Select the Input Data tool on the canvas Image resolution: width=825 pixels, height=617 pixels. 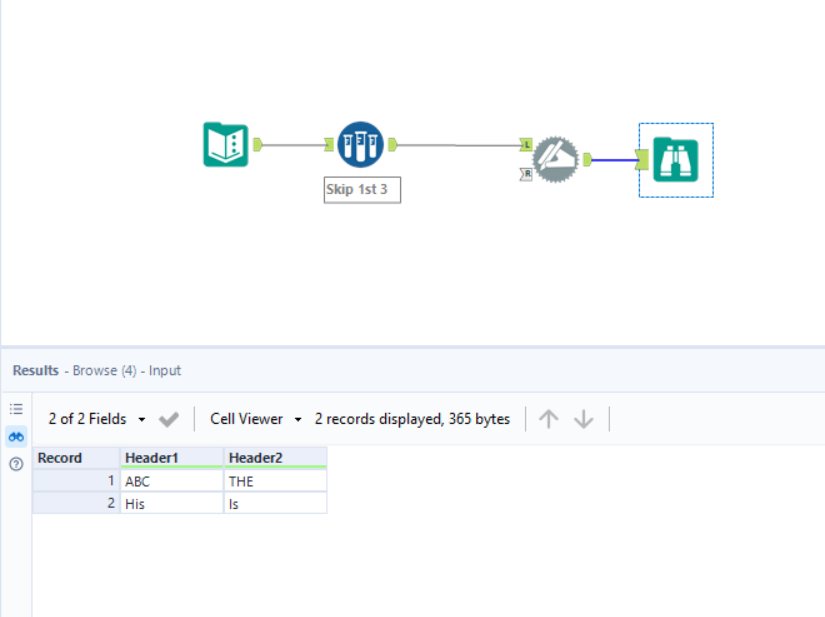pos(225,143)
